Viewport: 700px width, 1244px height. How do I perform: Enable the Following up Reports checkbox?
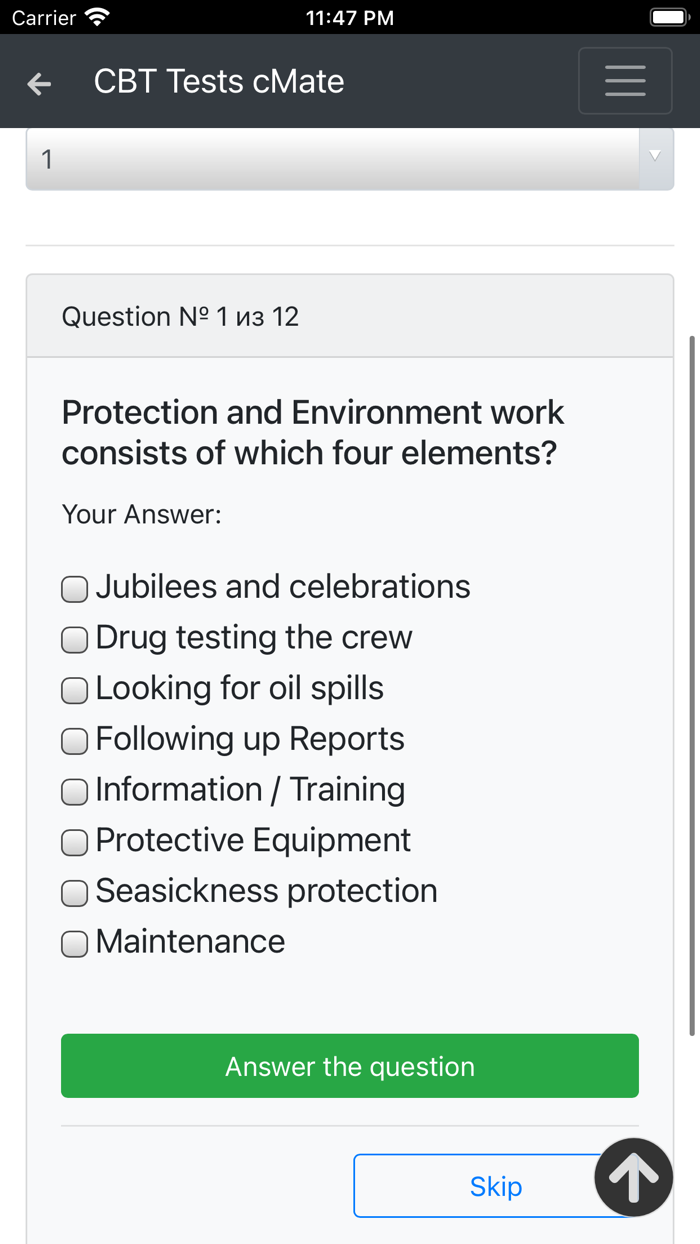(x=75, y=741)
